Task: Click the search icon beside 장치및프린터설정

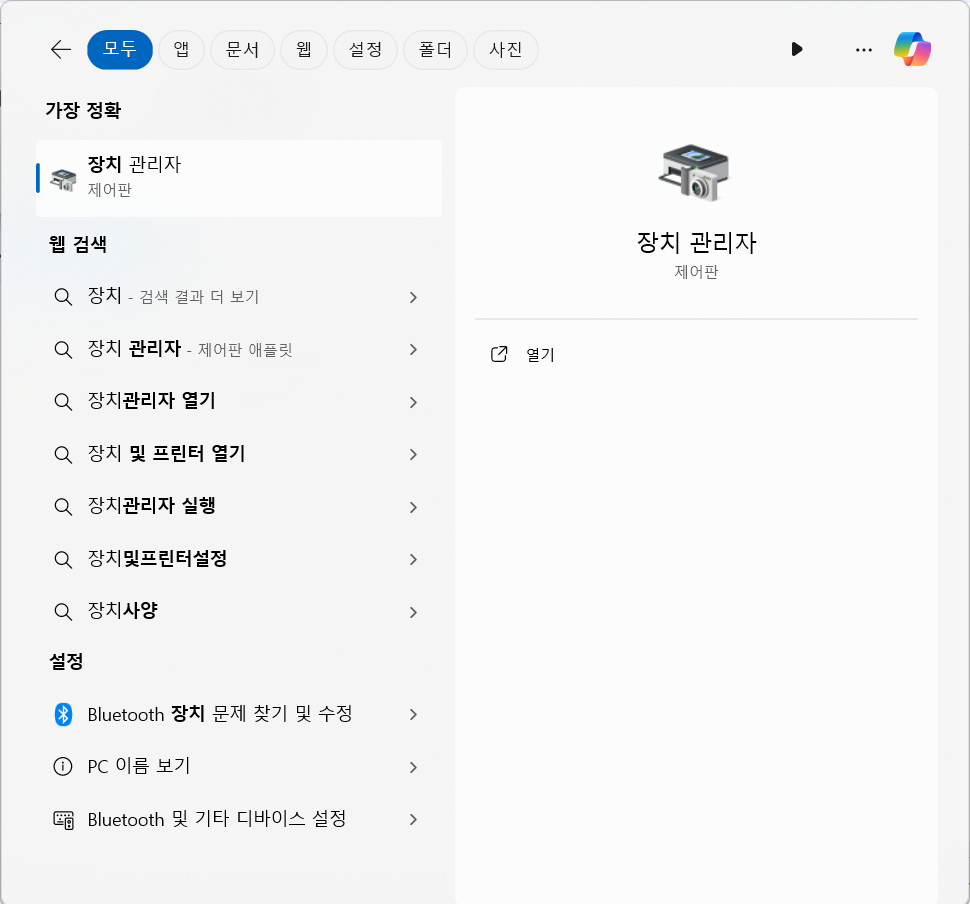Action: tap(63, 559)
